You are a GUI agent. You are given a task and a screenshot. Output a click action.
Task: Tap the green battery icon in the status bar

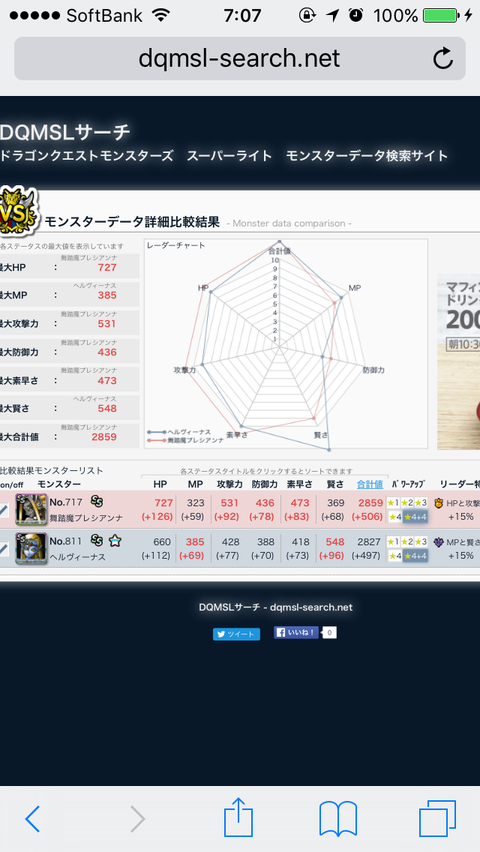click(441, 15)
